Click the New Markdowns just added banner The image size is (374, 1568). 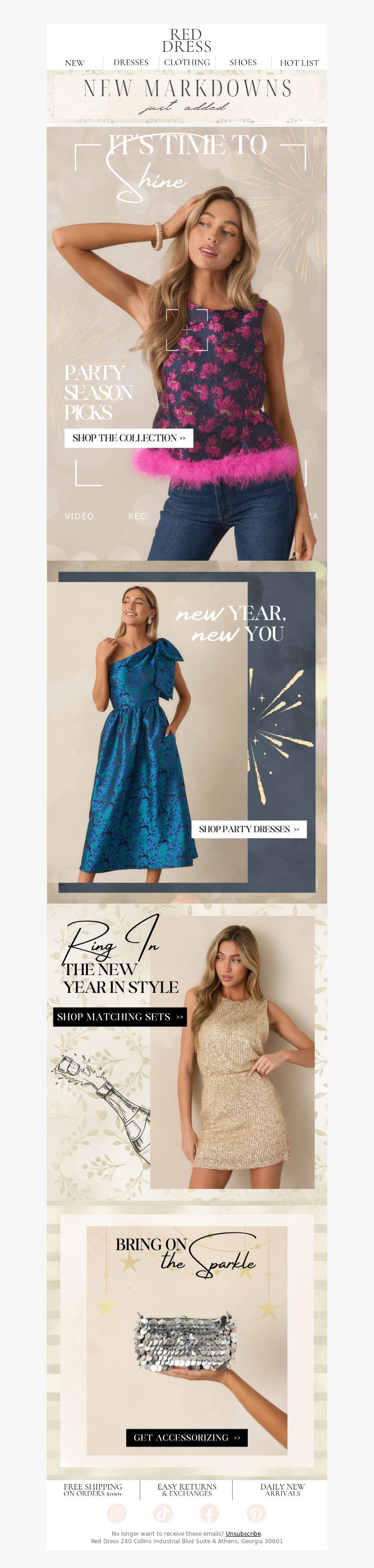[x=187, y=97]
